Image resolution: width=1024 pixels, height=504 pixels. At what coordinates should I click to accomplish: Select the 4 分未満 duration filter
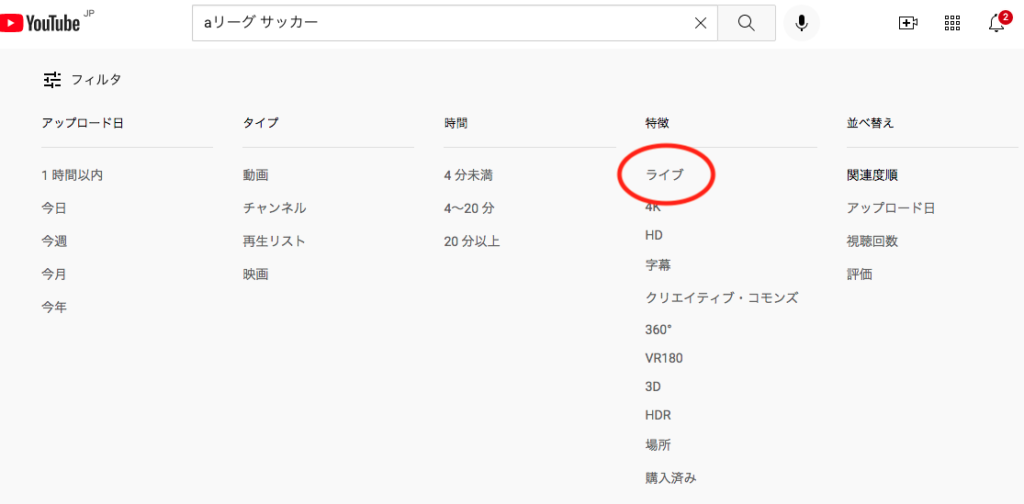click(x=468, y=175)
